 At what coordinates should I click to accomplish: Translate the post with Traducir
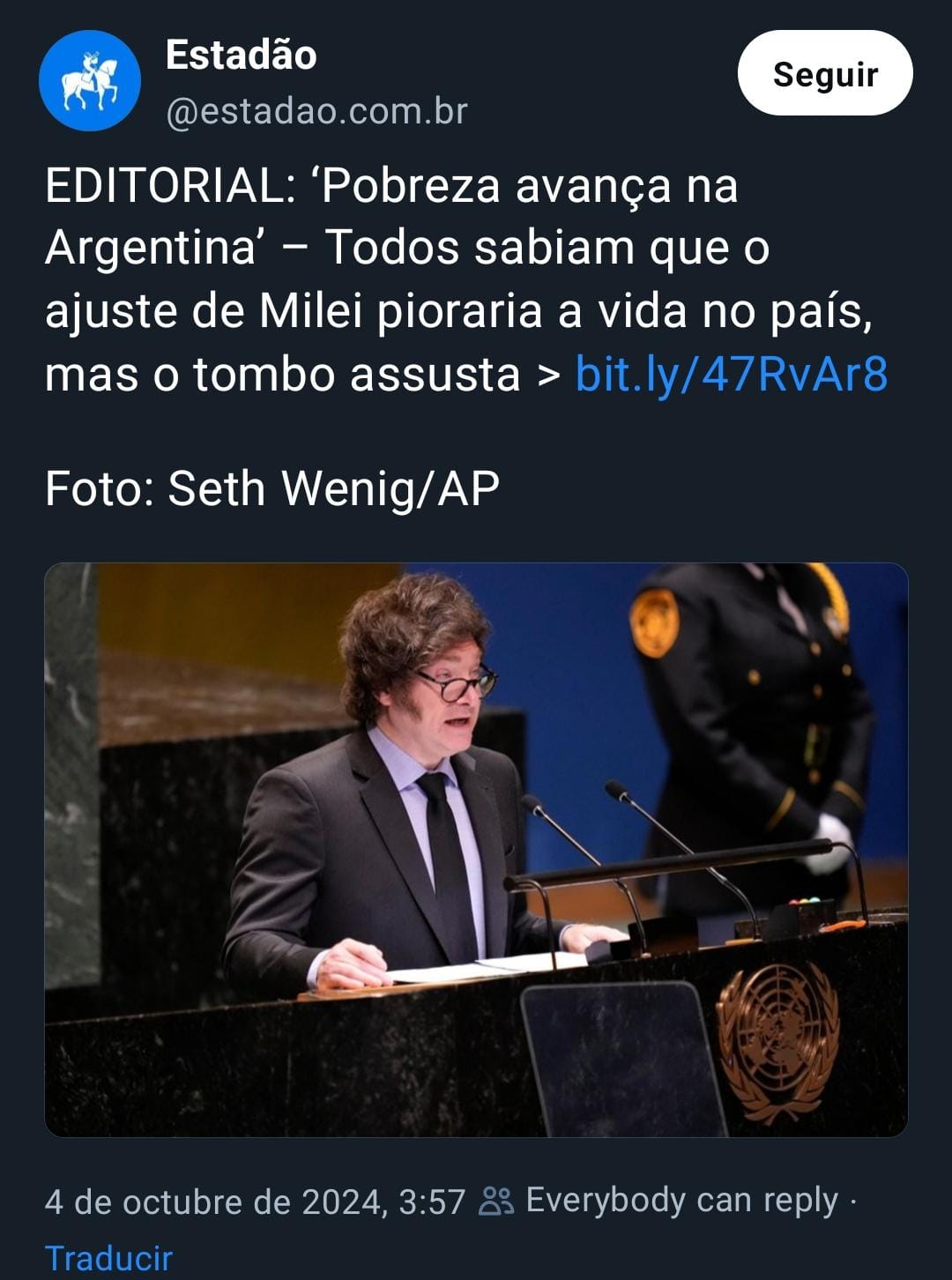(x=108, y=1258)
